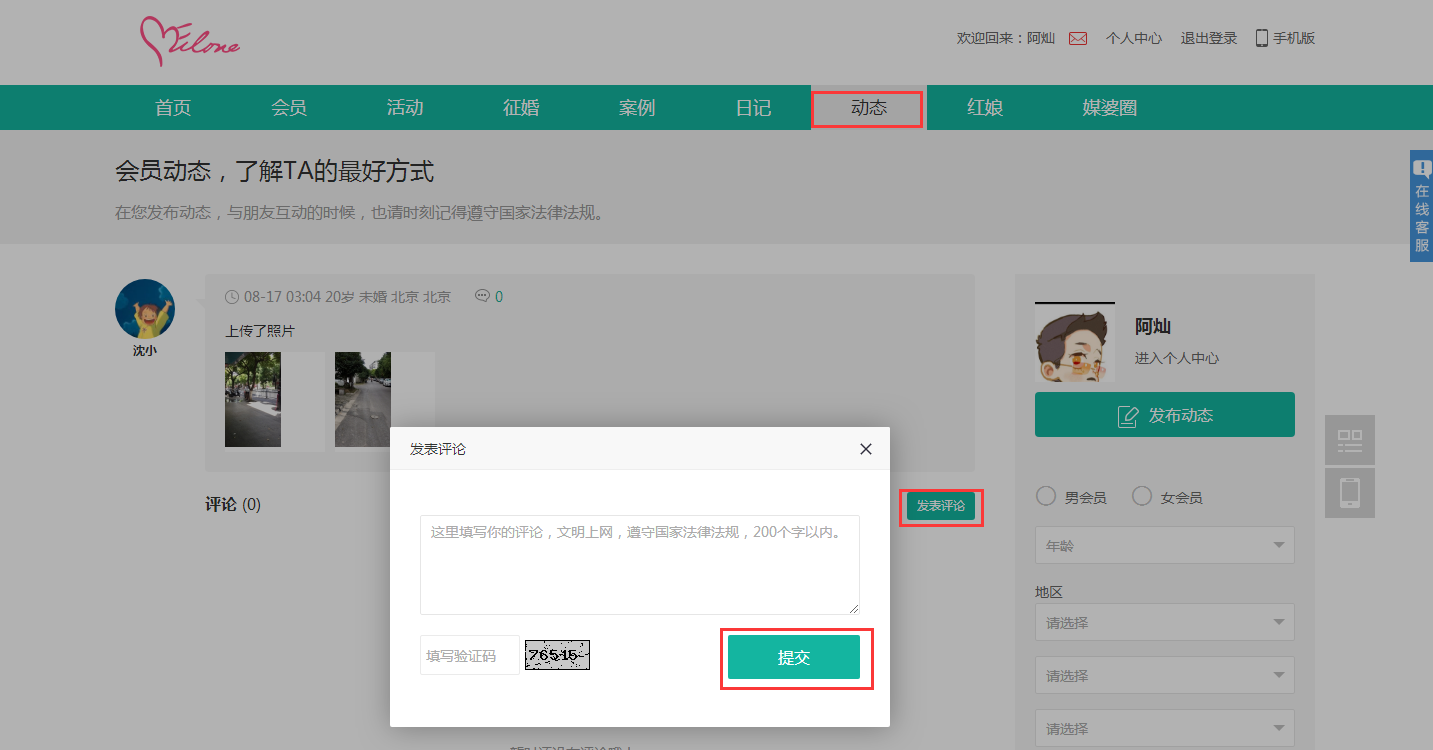Viewport: 1433px width, 750px height.
Task: Click the 阿灿 name in sidebar
Action: pos(1153,326)
